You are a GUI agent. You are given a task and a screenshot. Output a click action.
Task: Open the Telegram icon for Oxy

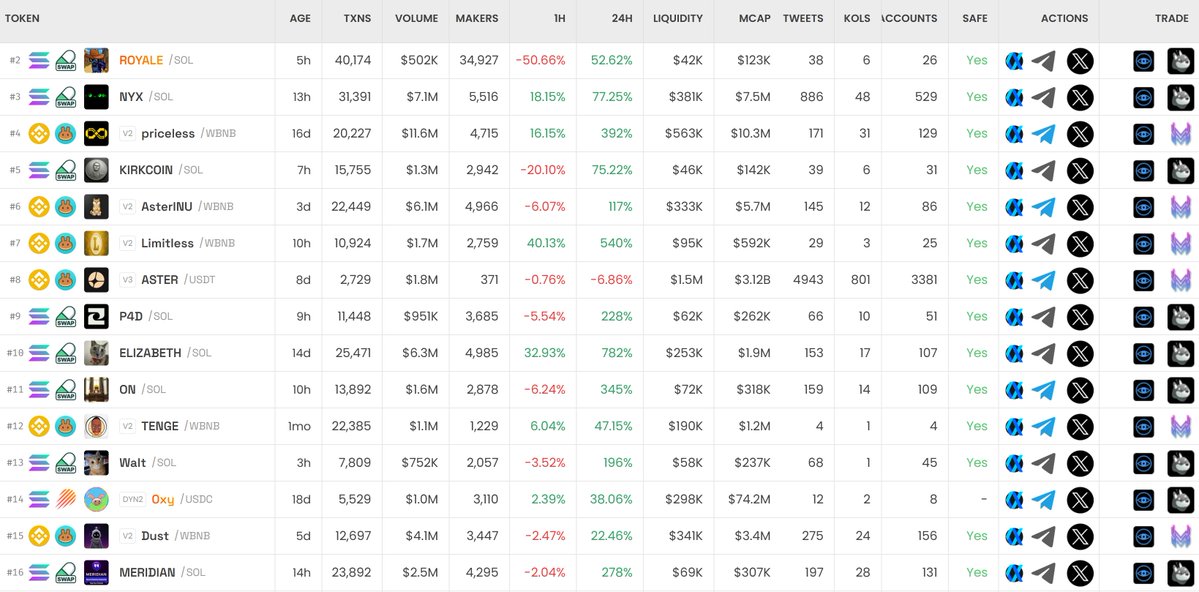pyautogui.click(x=1043, y=500)
